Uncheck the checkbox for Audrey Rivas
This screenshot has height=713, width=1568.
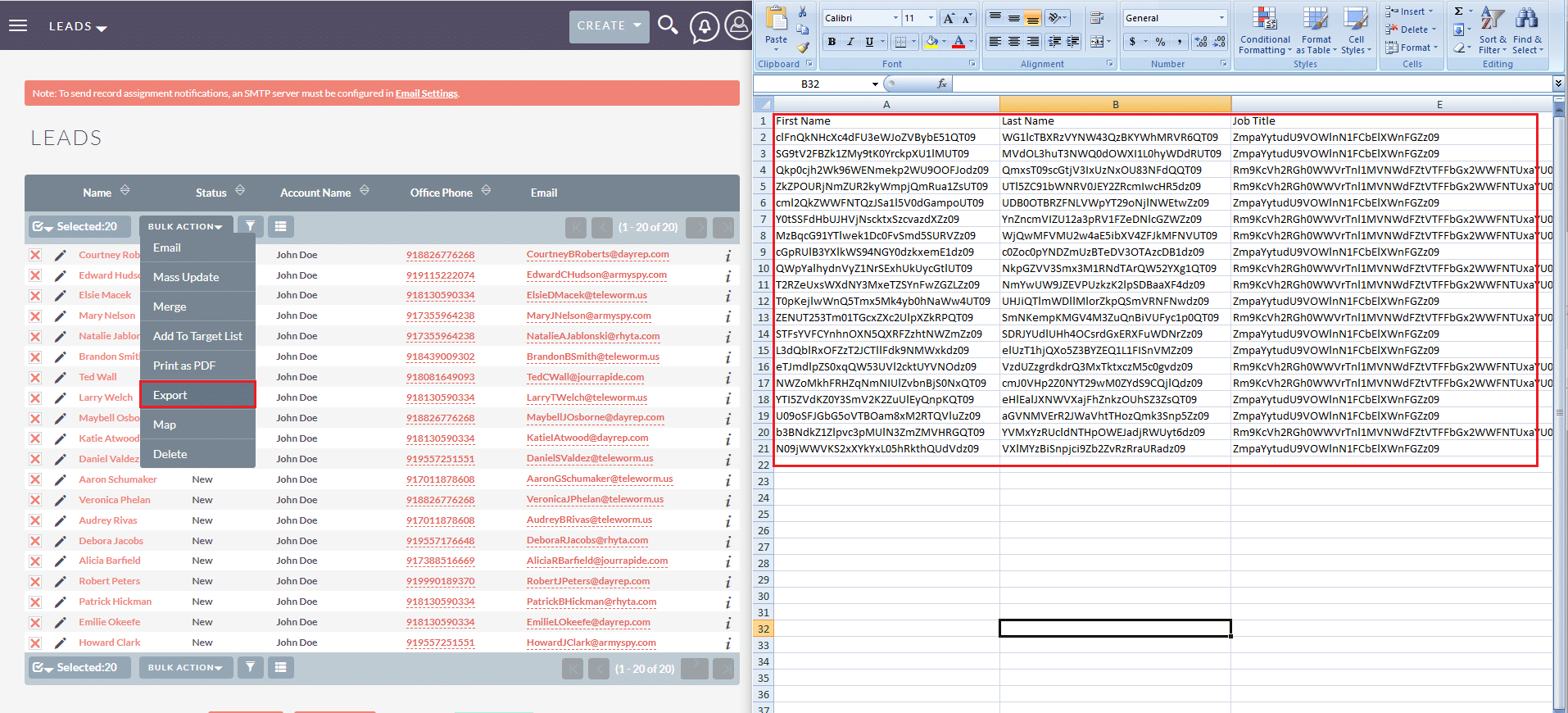(35, 520)
